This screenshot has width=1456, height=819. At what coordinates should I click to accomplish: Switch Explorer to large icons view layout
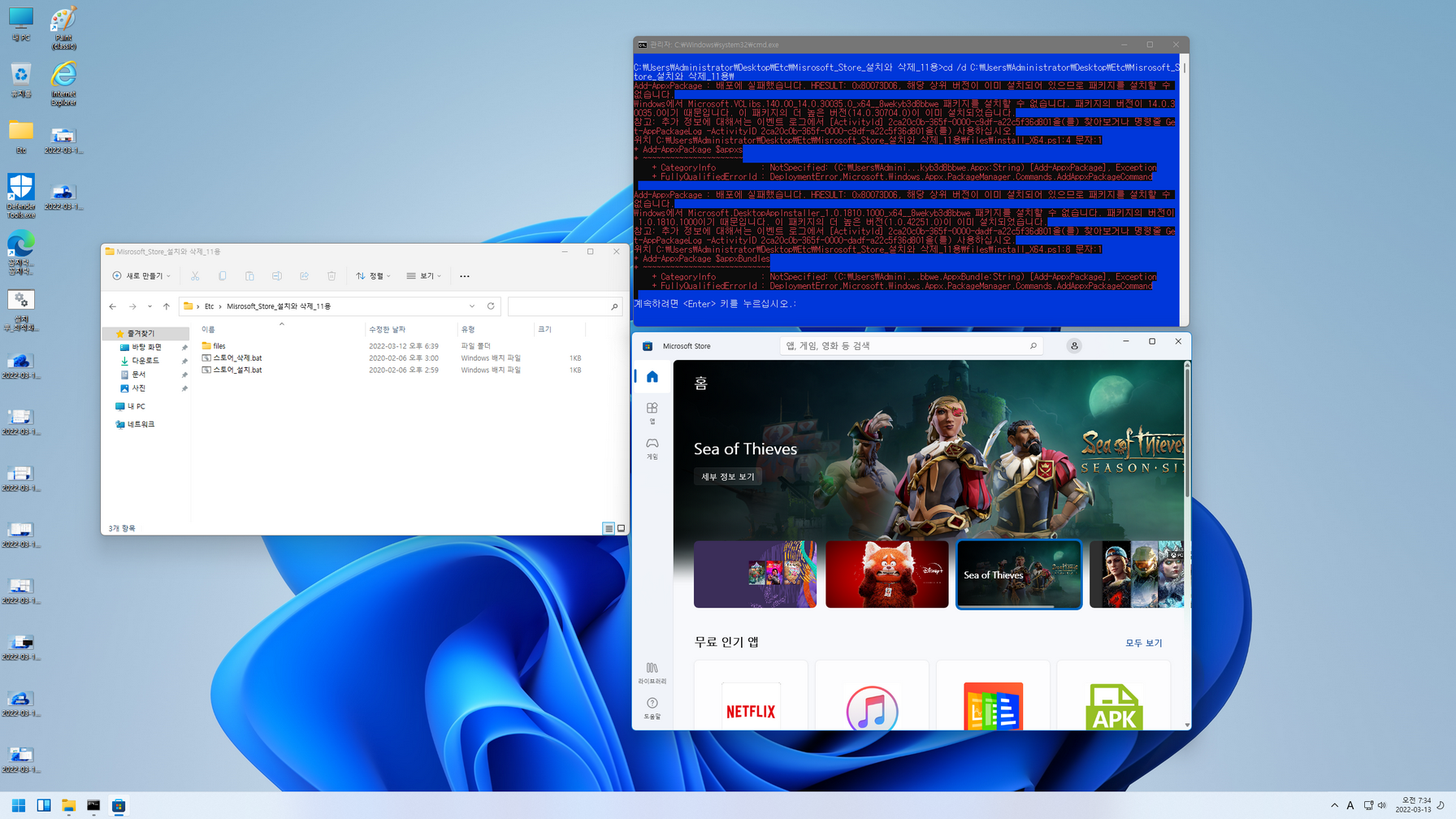pyautogui.click(x=622, y=528)
